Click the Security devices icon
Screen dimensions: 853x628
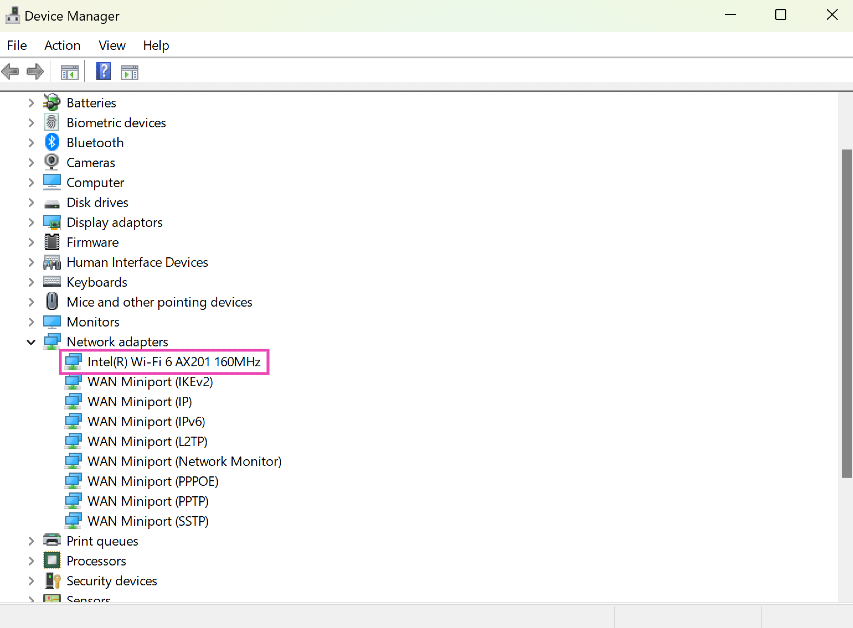coord(52,581)
